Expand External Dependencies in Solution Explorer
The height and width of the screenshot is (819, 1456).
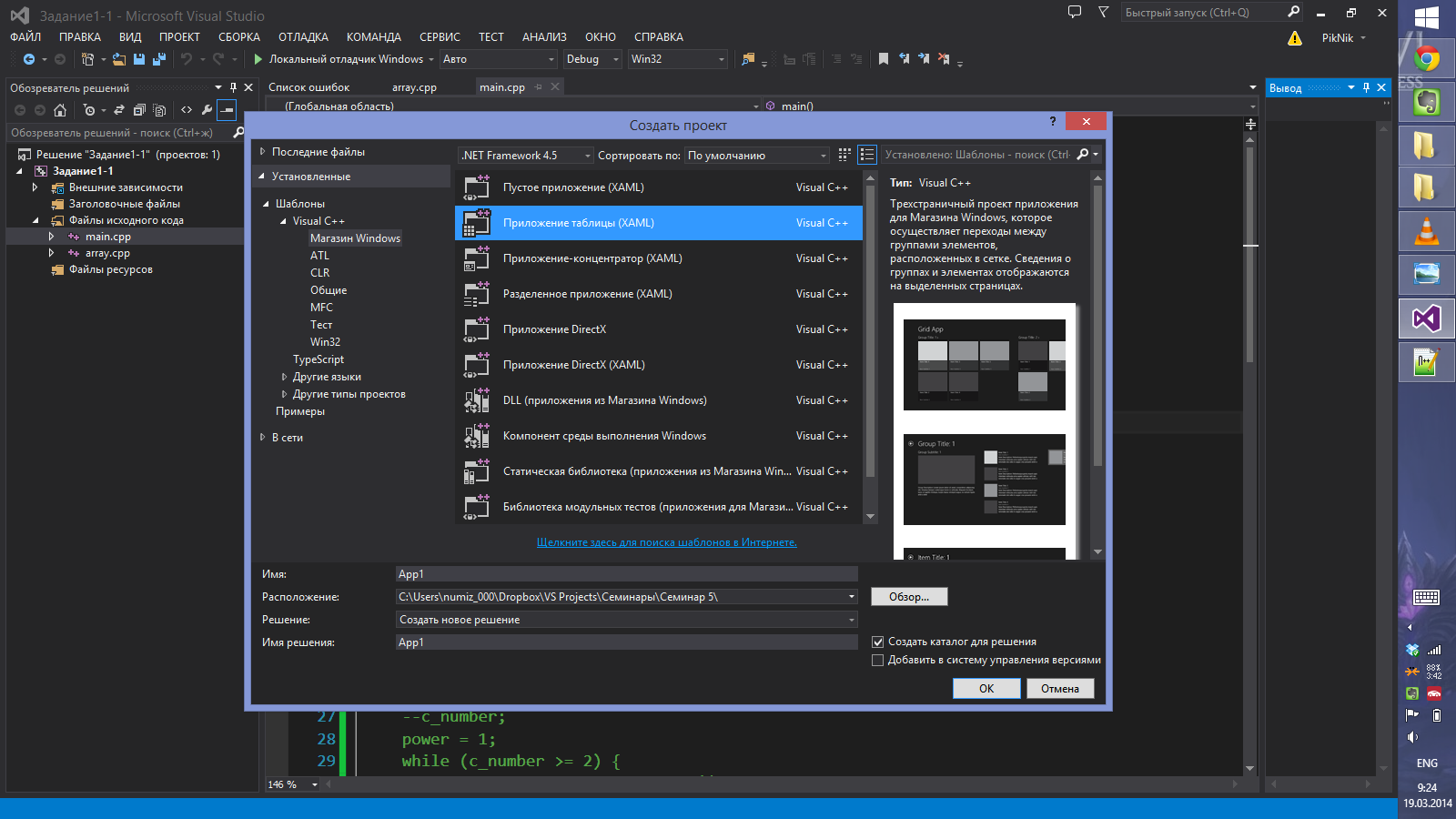point(35,187)
